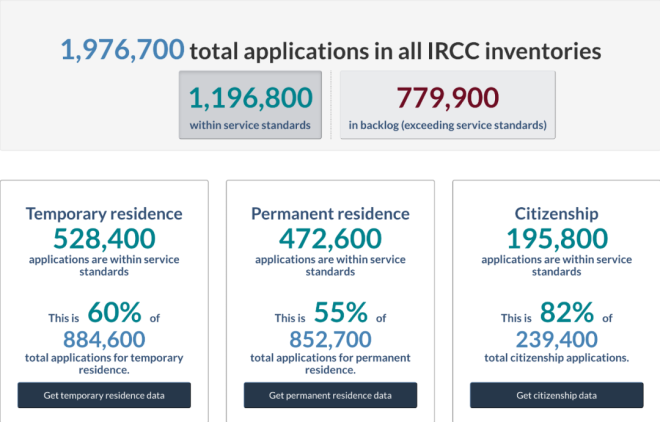Click the 82% citizenship percentage

[559, 313]
